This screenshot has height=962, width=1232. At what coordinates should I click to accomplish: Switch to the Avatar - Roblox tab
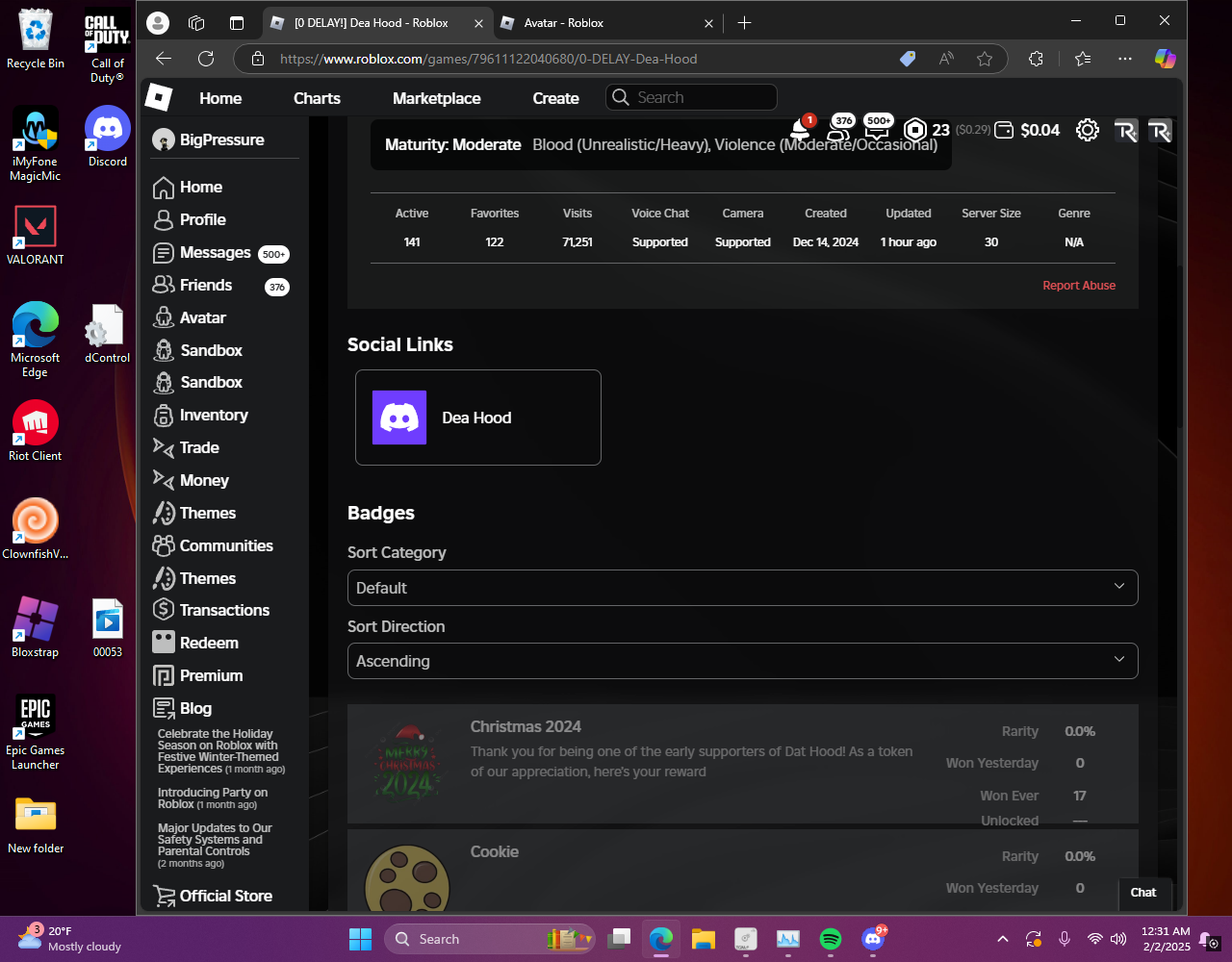(606, 23)
